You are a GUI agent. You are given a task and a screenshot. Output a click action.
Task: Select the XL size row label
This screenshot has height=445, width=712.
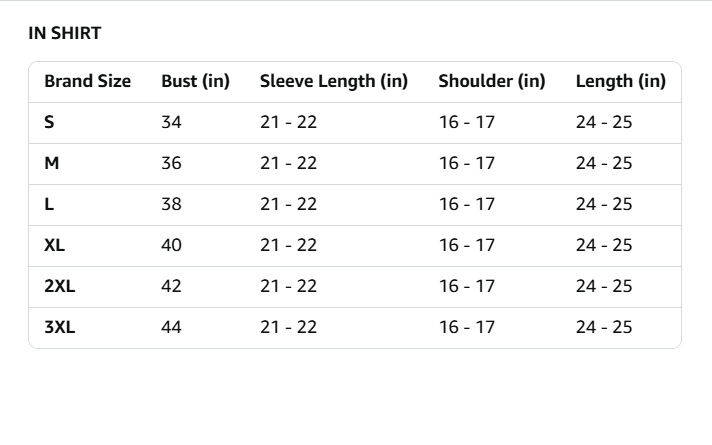(x=54, y=245)
